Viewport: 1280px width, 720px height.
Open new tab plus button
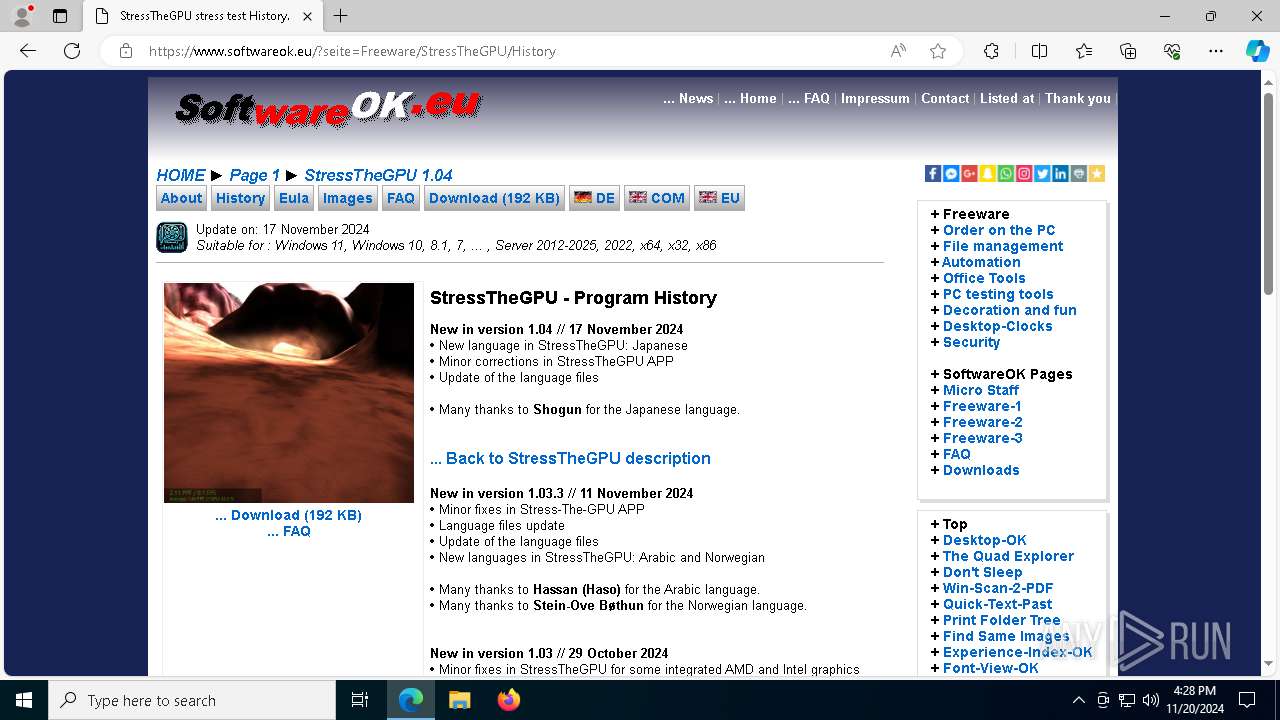tap(341, 16)
